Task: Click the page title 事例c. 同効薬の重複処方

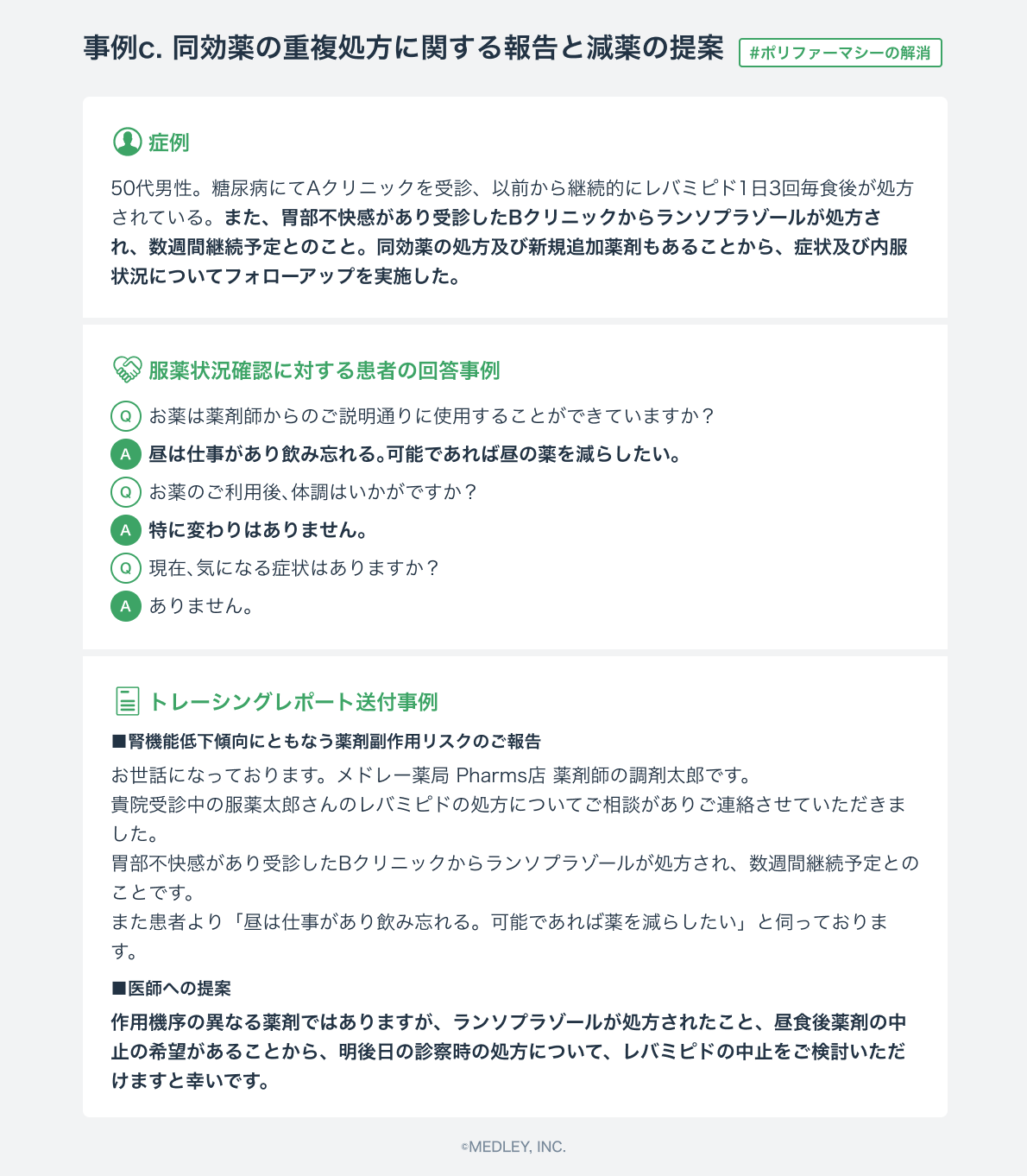Action: click(x=404, y=48)
